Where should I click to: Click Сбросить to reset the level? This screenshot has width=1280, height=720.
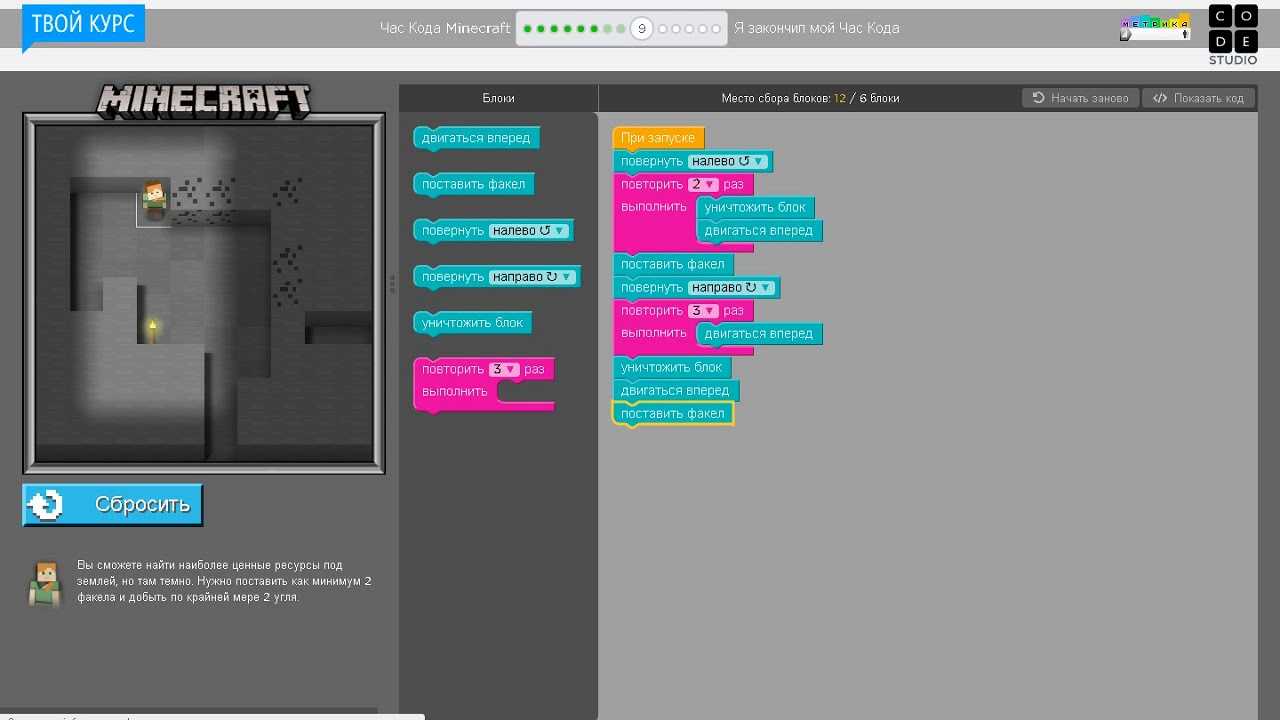click(113, 505)
